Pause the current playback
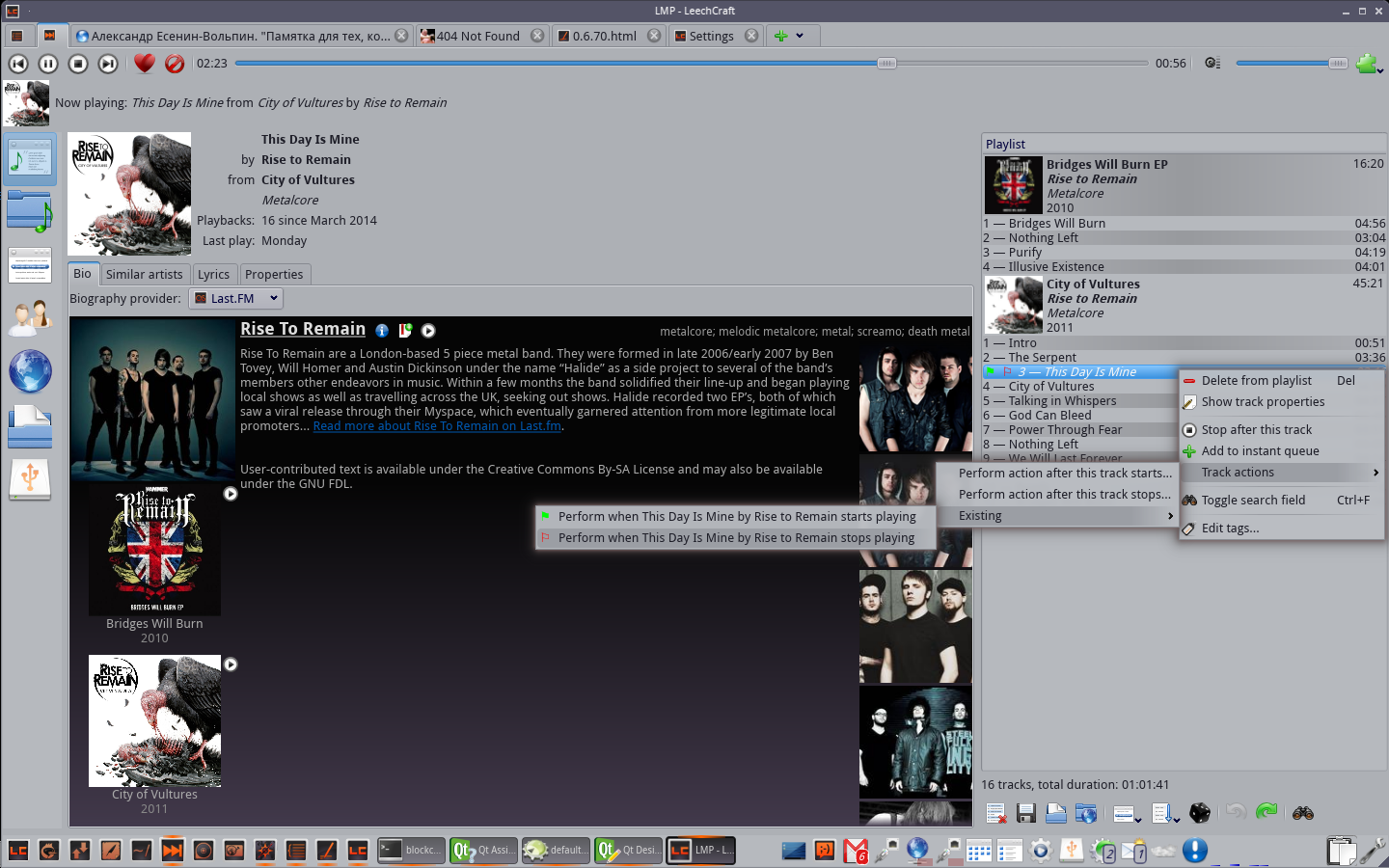The height and width of the screenshot is (868, 1389). [x=48, y=64]
